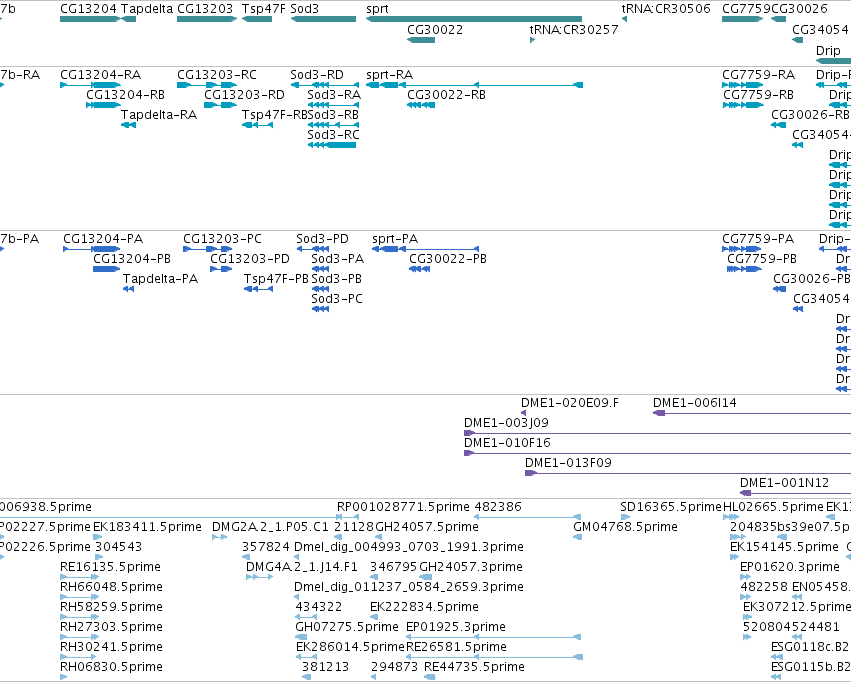This screenshot has height=682, width=851.
Task: Open the Drip gene label
Action: pyautogui.click(x=828, y=50)
